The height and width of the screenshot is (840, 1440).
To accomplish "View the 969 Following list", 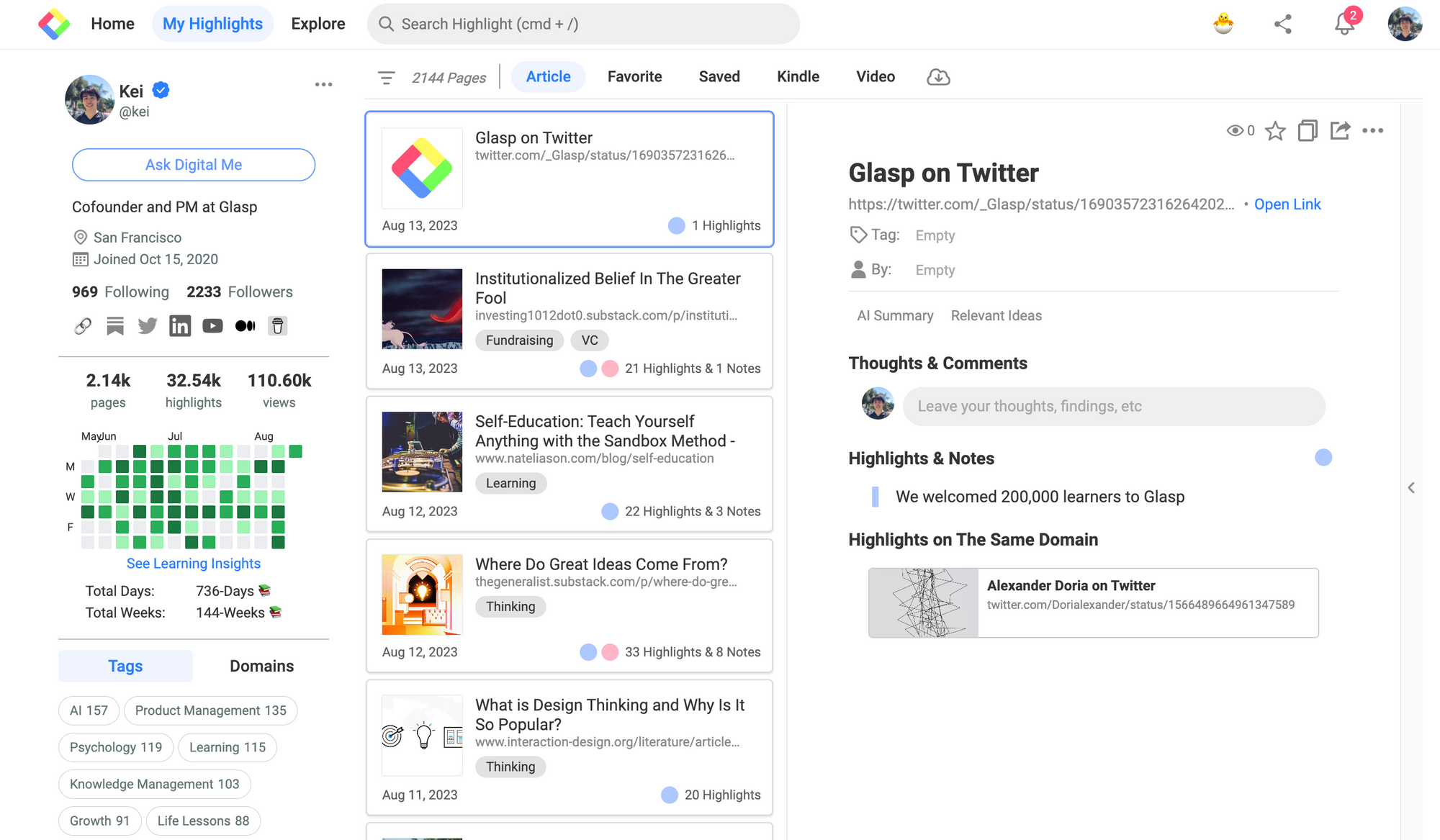I will 120,292.
